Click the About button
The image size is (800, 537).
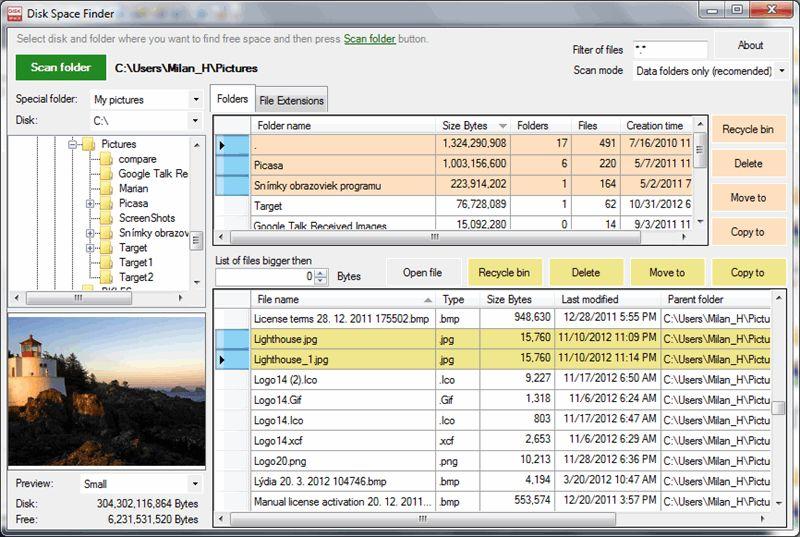click(x=750, y=45)
